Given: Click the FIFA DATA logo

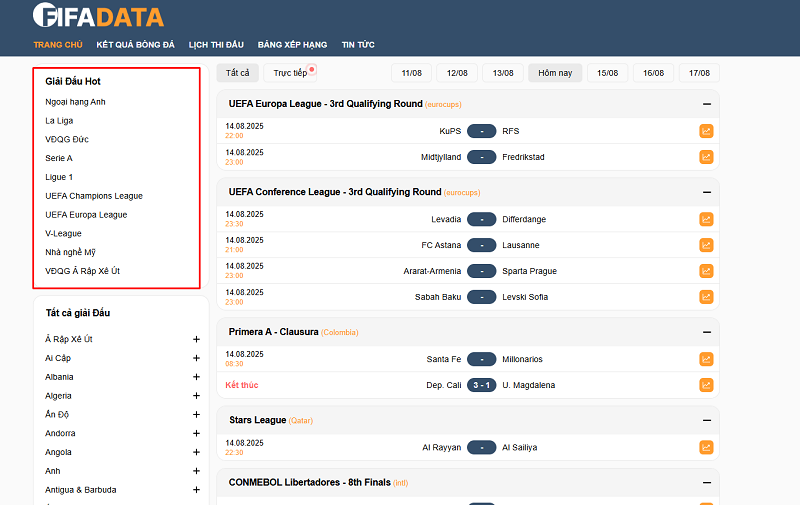Looking at the screenshot, I should click(x=98, y=16).
